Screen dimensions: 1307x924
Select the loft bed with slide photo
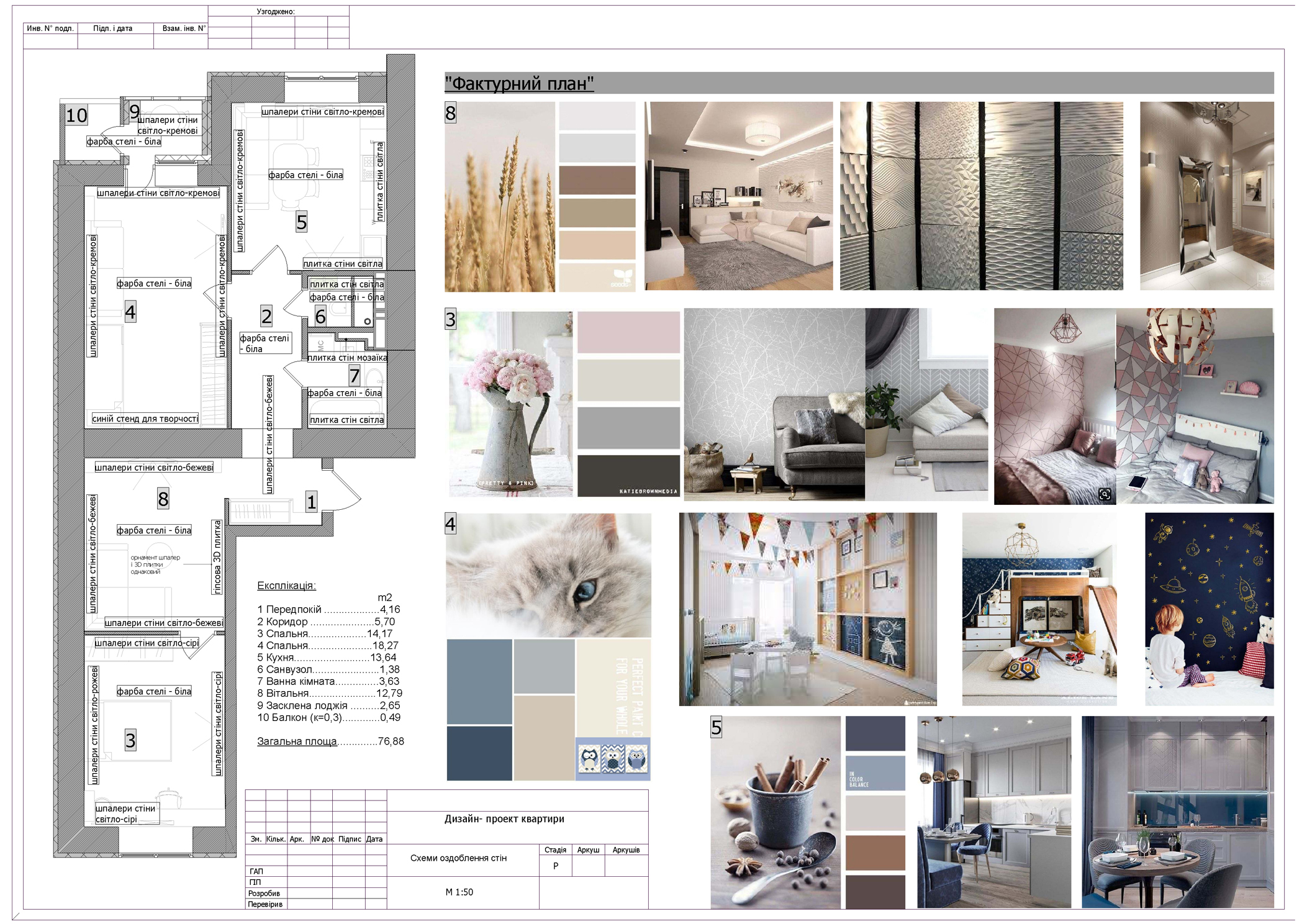[x=1039, y=609]
